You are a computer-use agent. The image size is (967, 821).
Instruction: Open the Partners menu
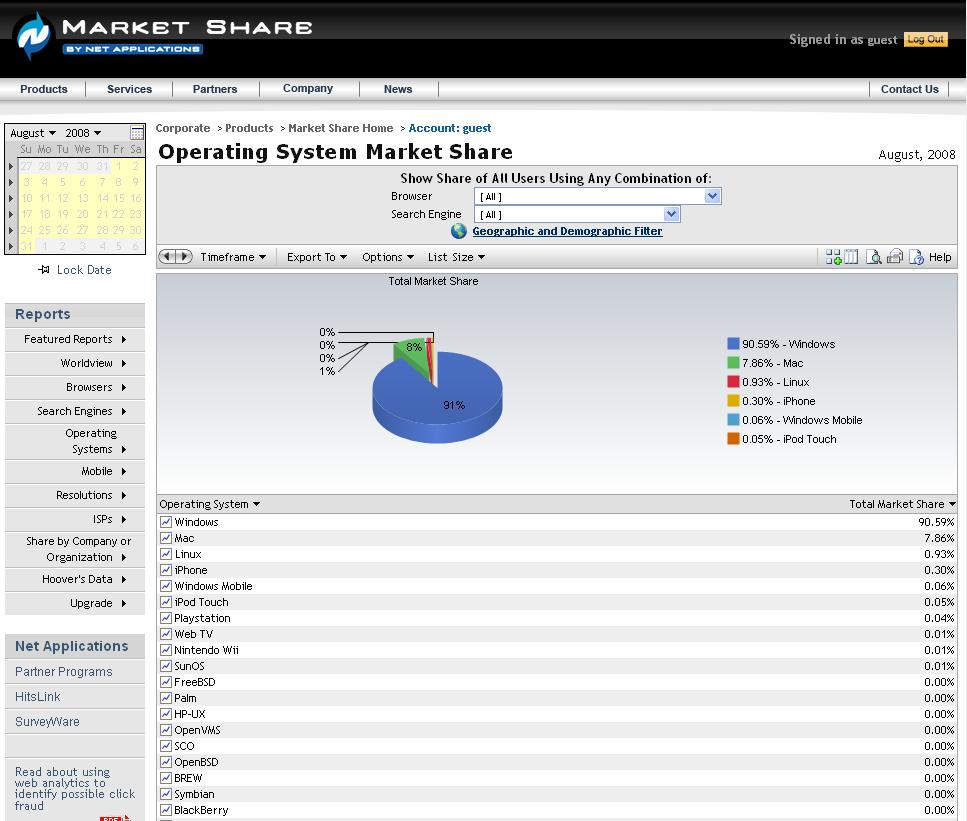(215, 89)
